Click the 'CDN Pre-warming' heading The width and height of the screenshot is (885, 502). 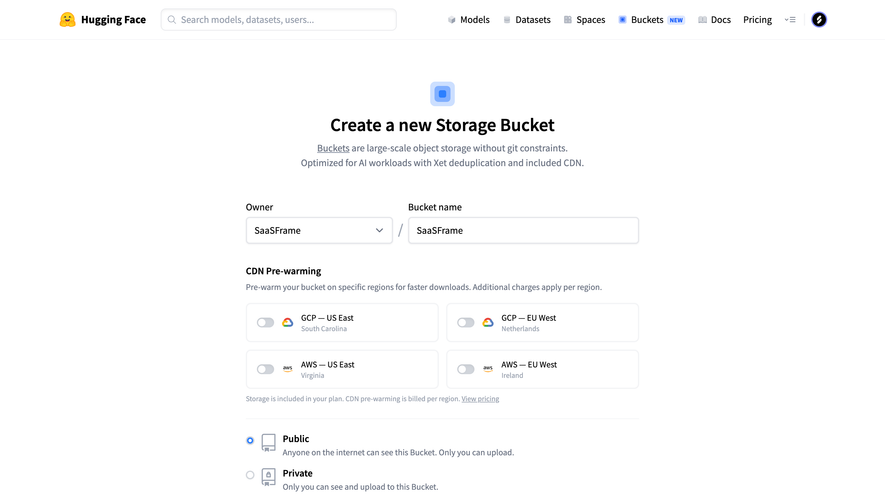(x=283, y=271)
